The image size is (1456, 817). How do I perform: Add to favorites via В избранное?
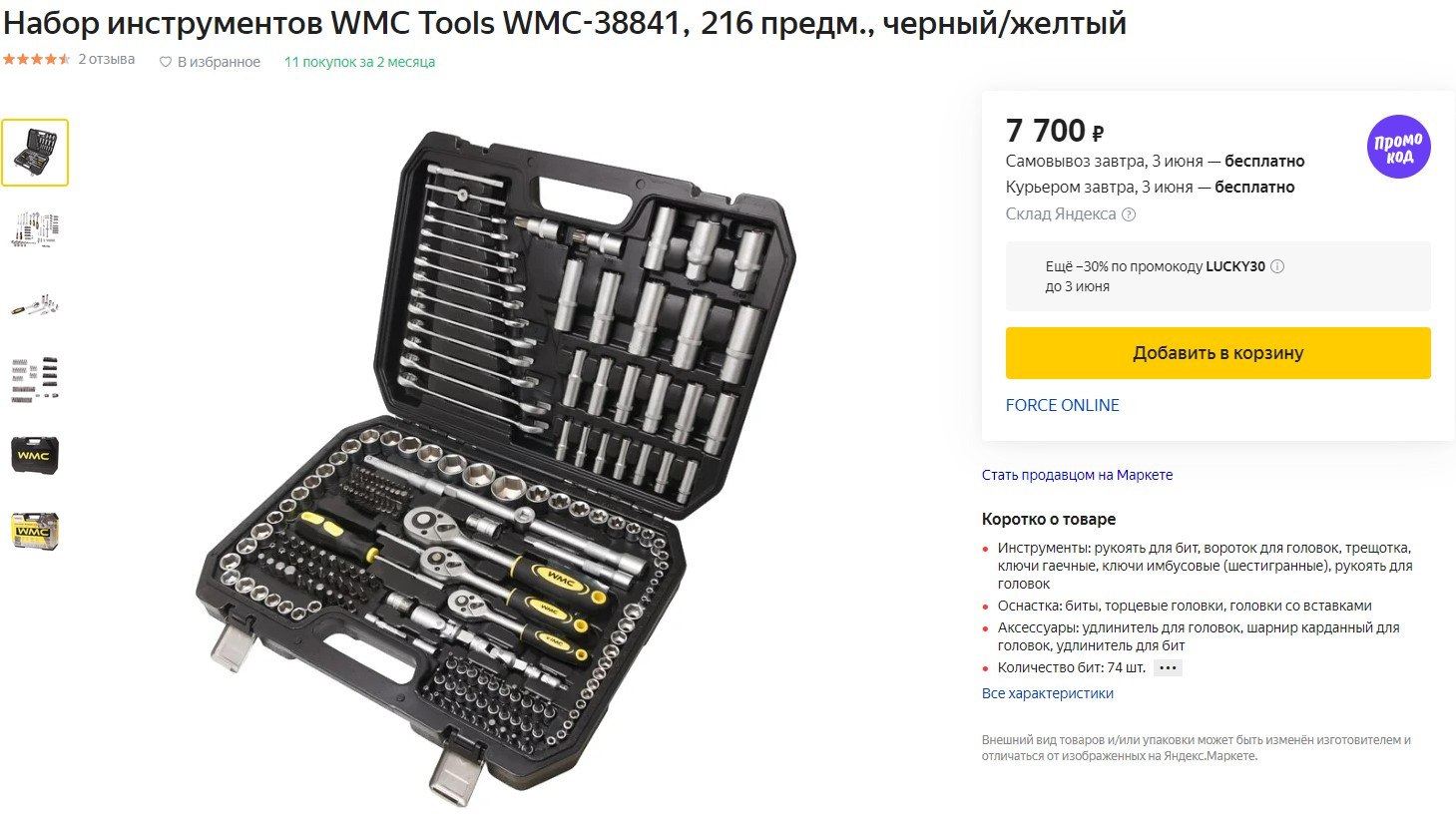(219, 62)
